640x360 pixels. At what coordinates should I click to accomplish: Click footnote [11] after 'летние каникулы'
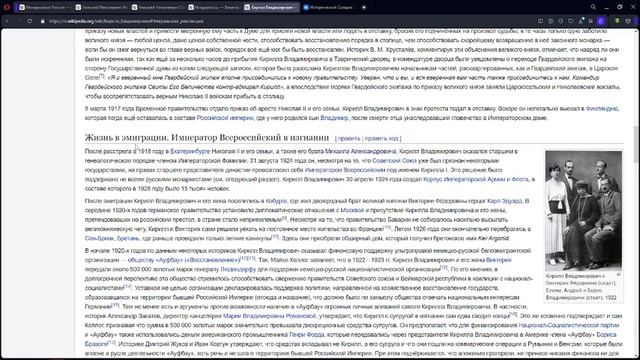(275, 237)
